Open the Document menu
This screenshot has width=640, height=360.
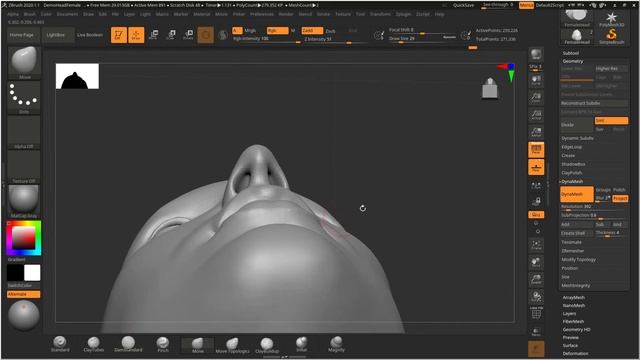[67, 14]
